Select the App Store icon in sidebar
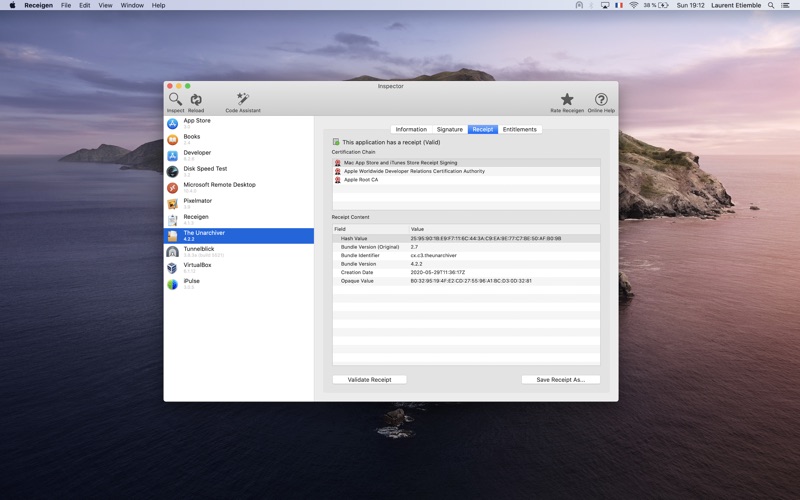Image resolution: width=800 pixels, height=500 pixels. [172, 123]
